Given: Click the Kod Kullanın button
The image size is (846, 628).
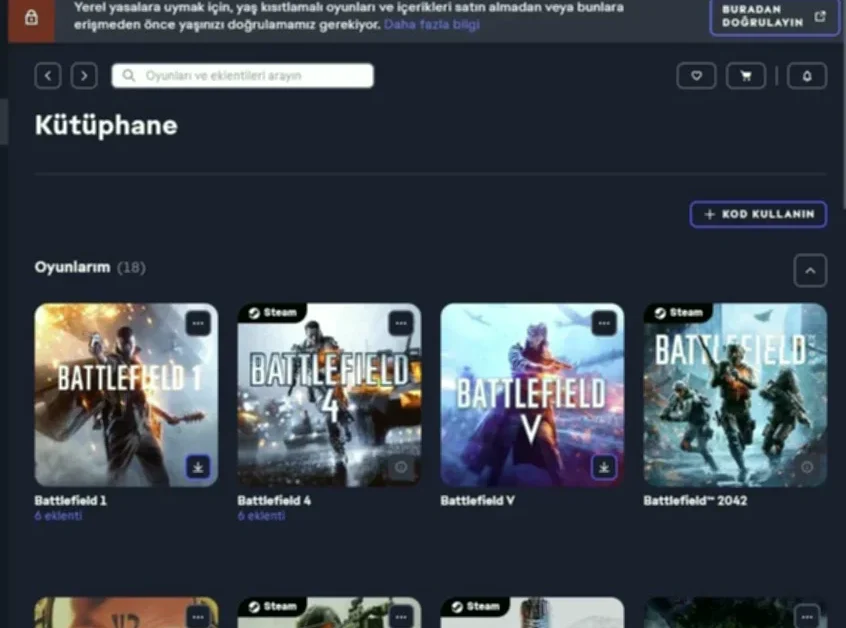Looking at the screenshot, I should click(x=758, y=214).
